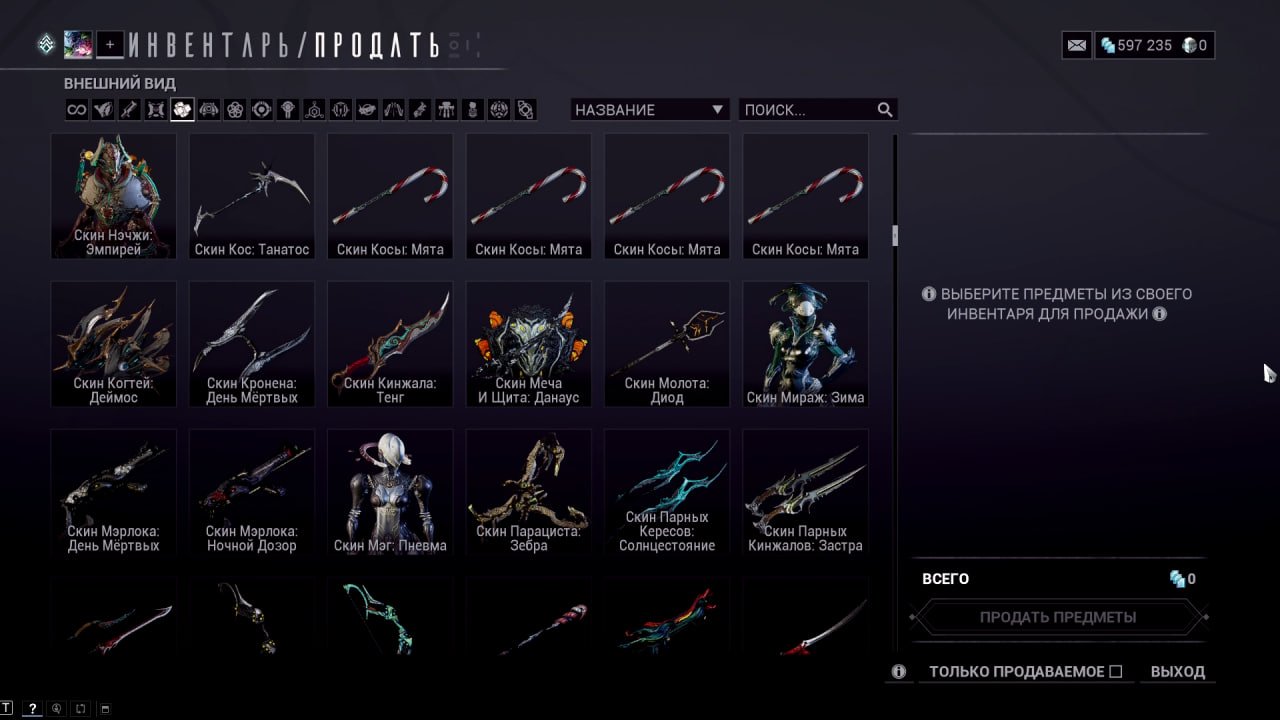Select the Скин Мираж: Зима item

806,344
